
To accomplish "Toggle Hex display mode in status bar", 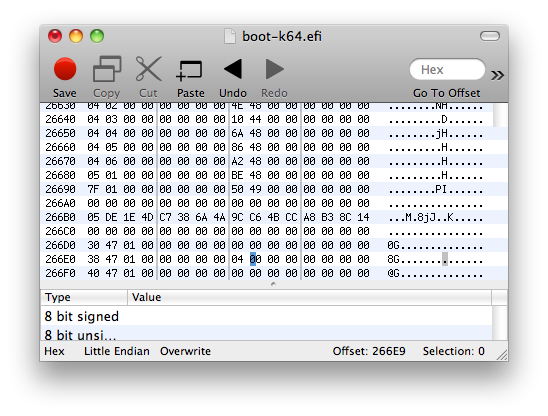I will pyautogui.click(x=55, y=351).
